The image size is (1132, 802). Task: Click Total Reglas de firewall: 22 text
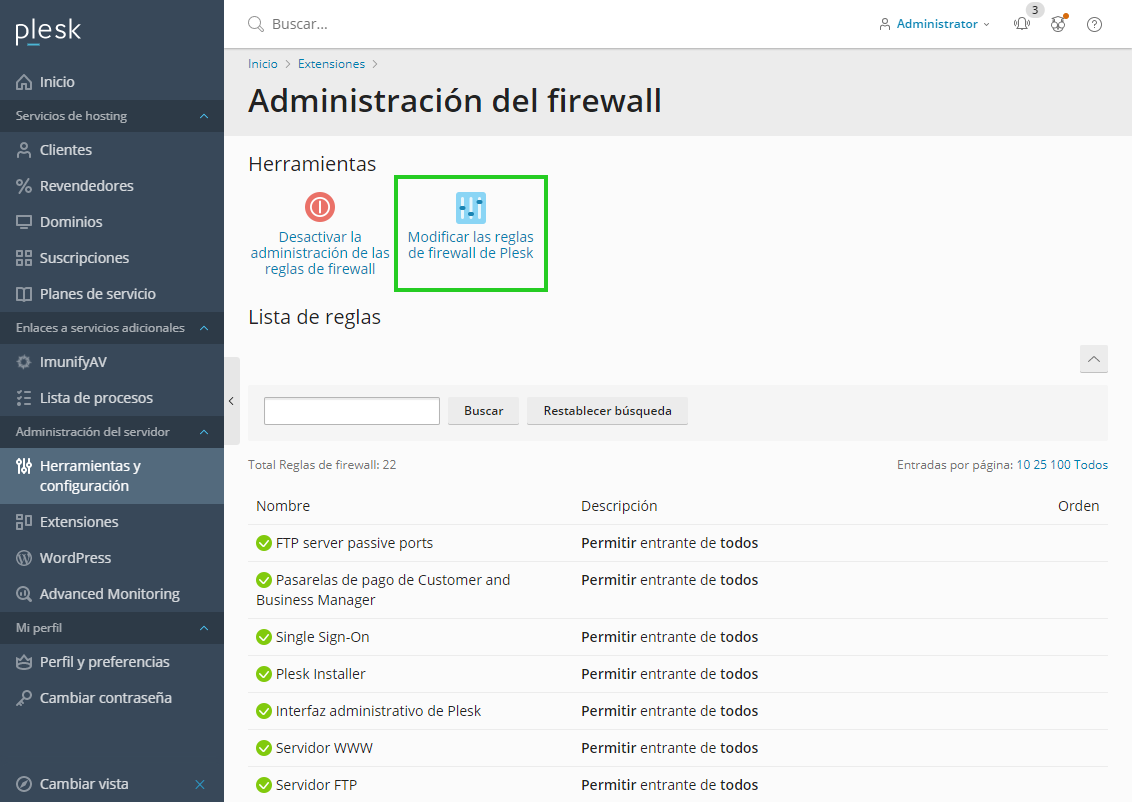(x=322, y=466)
